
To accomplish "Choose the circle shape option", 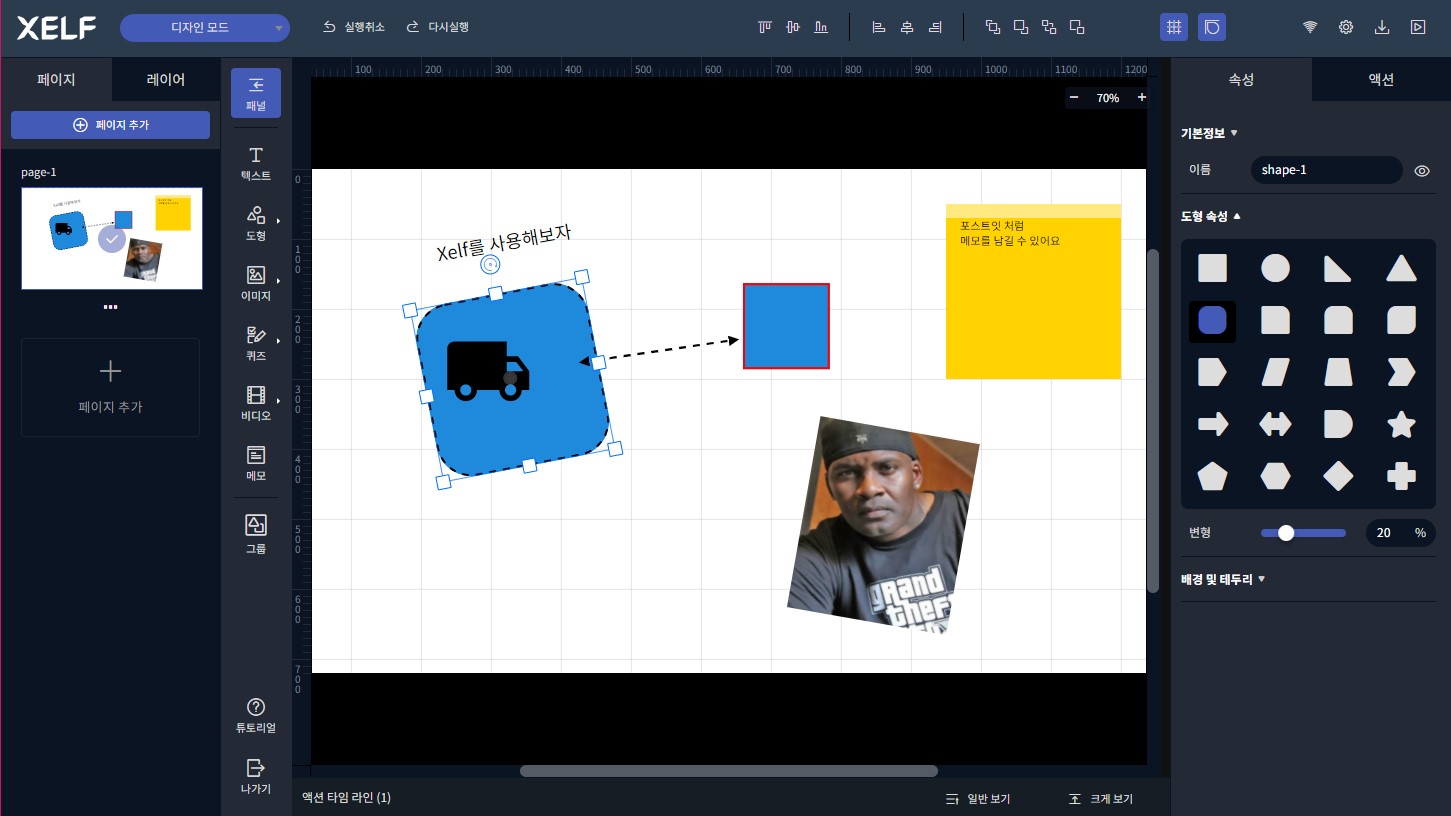I will 1275,268.
